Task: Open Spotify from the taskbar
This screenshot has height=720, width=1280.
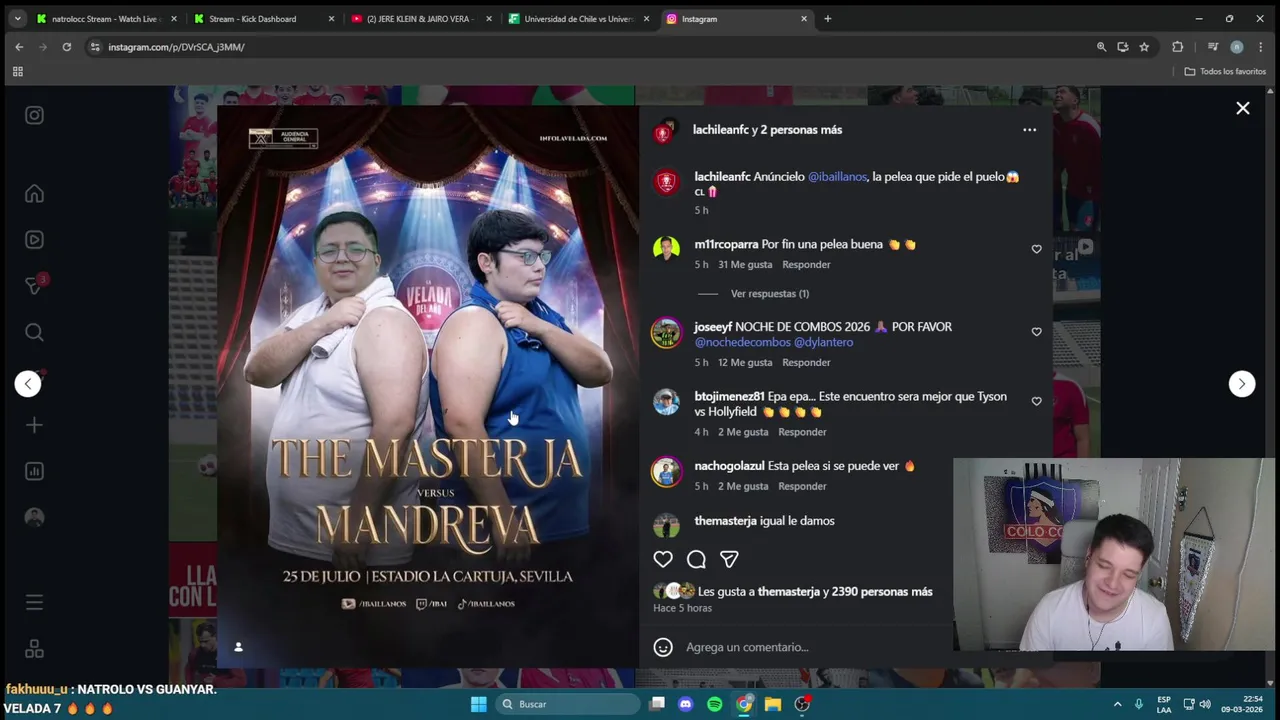Action: (x=714, y=704)
